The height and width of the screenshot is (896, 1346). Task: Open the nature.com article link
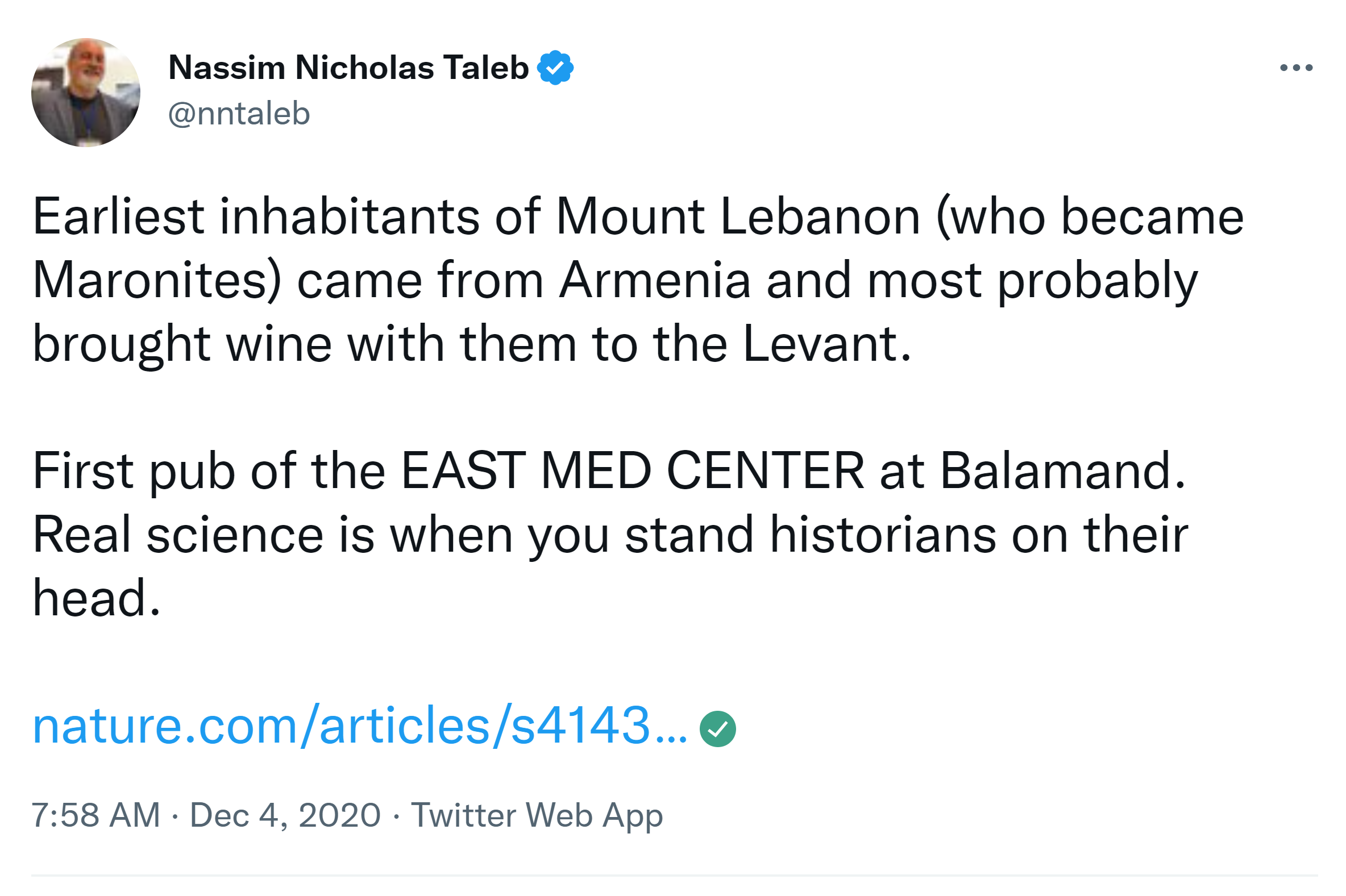click(360, 726)
